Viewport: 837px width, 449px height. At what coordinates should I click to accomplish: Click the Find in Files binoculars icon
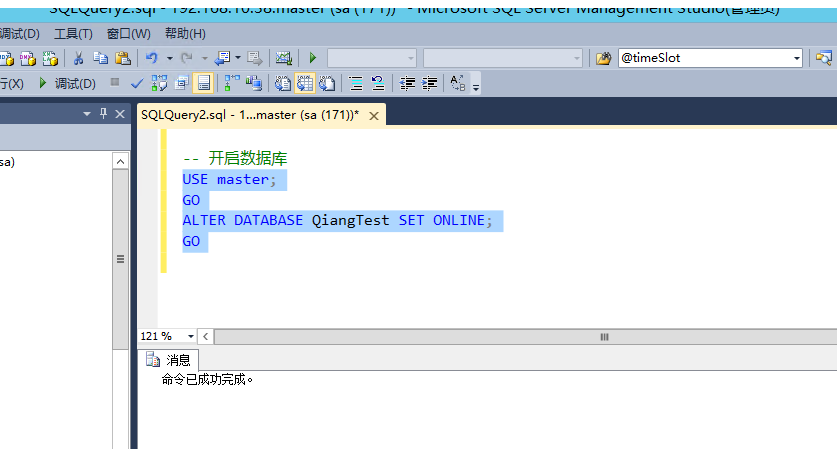click(x=603, y=58)
